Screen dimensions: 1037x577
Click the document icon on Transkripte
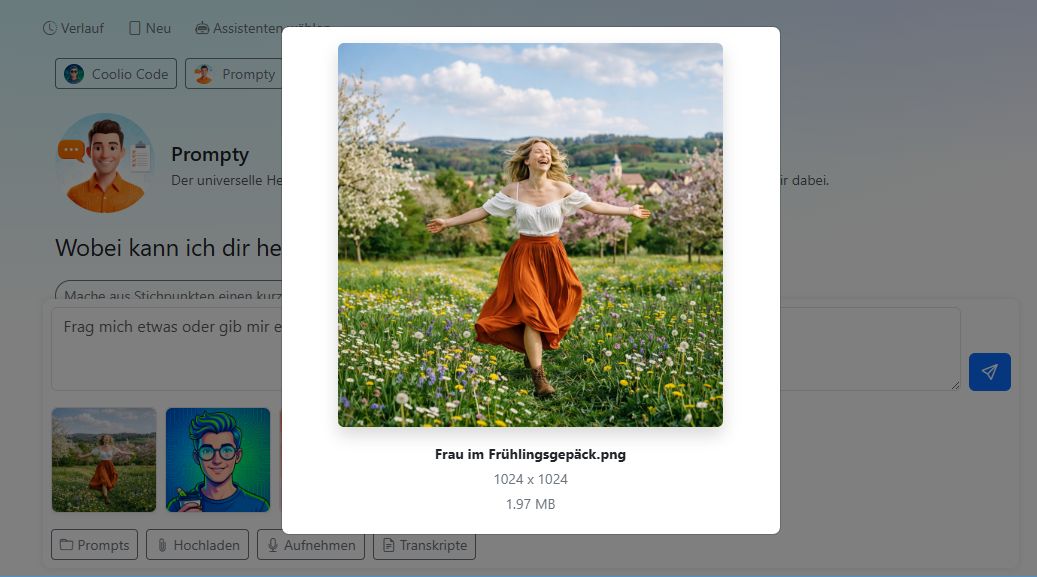coord(388,545)
